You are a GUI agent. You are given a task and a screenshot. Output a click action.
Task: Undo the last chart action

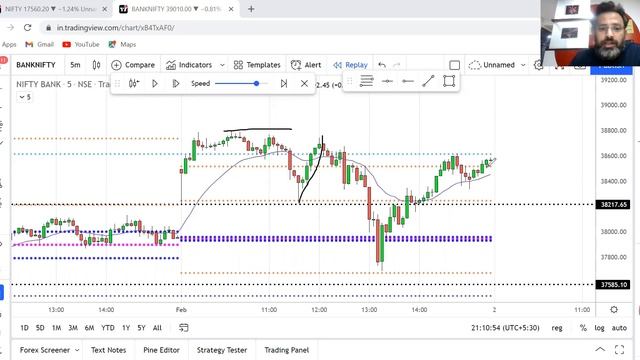[382, 65]
